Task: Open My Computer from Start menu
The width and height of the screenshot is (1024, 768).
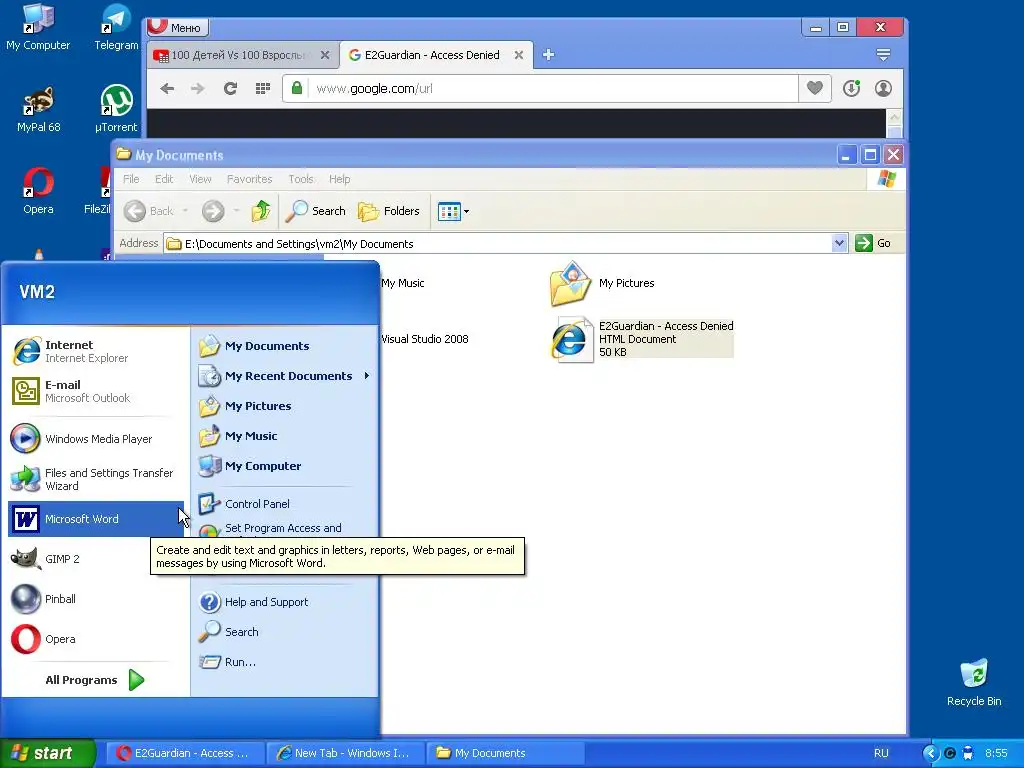Action: (x=284, y=466)
